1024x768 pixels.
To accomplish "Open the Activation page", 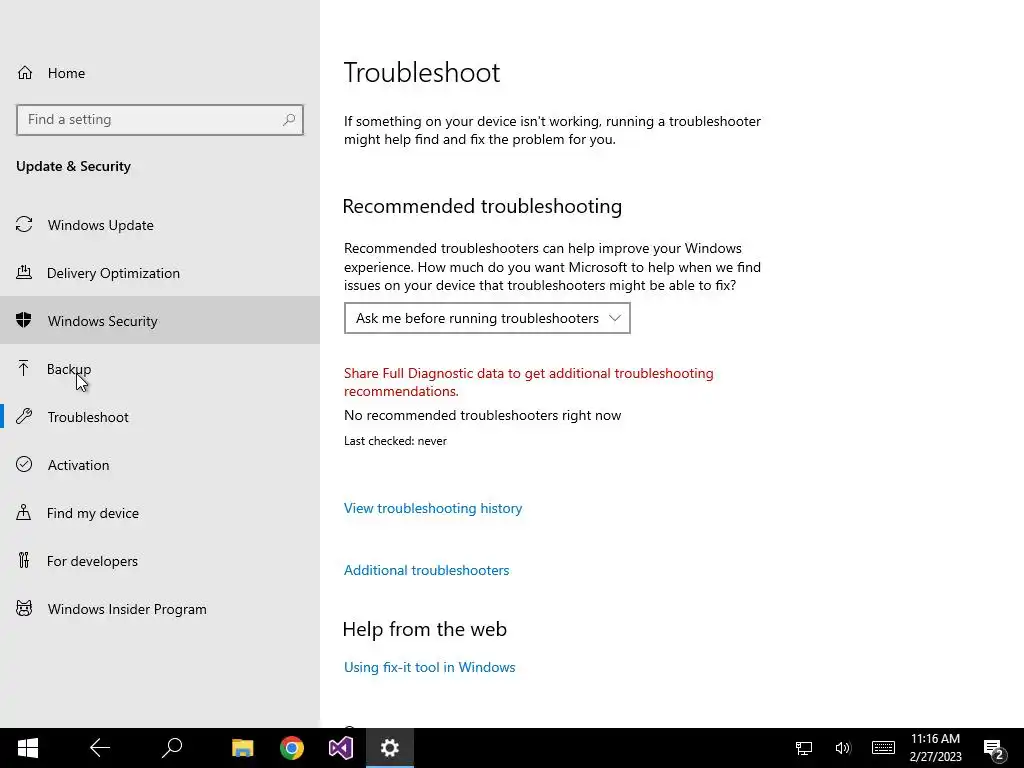I will [160, 464].
